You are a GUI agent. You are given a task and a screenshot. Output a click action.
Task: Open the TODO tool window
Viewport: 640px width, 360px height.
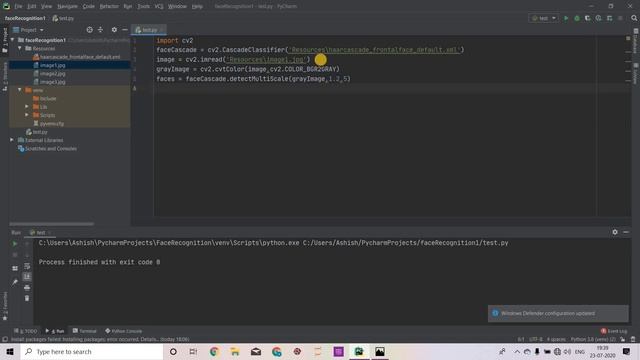coord(25,331)
